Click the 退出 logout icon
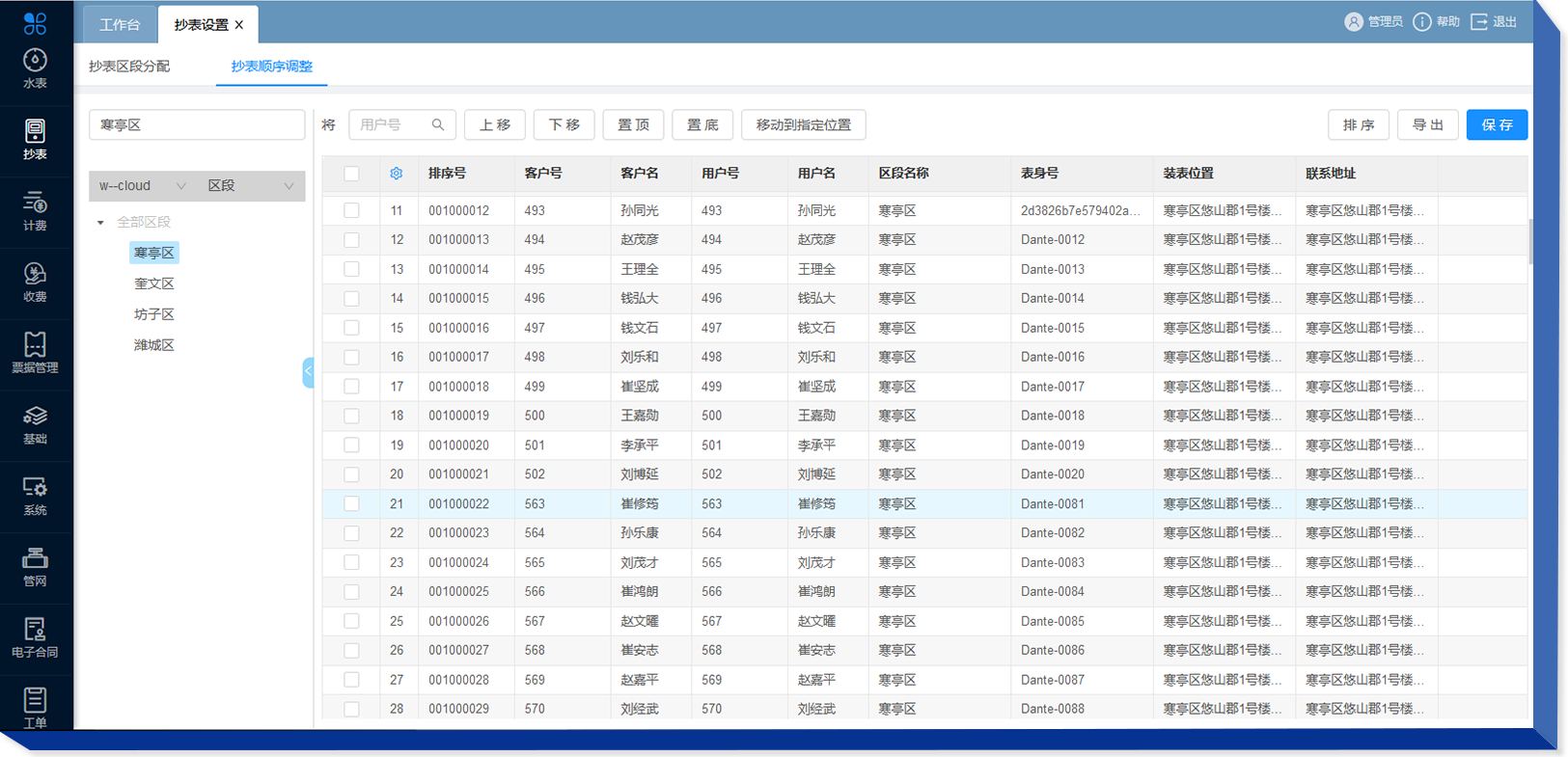The width and height of the screenshot is (1568, 757). [1479, 22]
